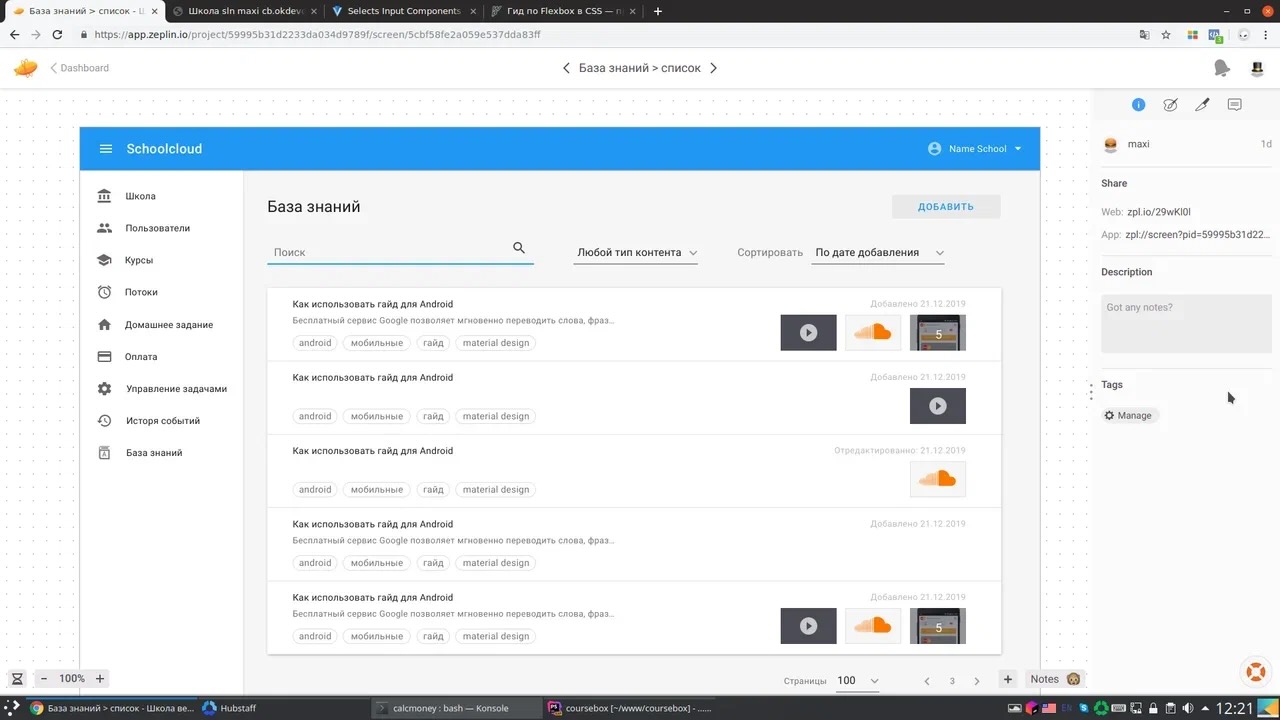Open the Chrome three-dot menu

1265,34
